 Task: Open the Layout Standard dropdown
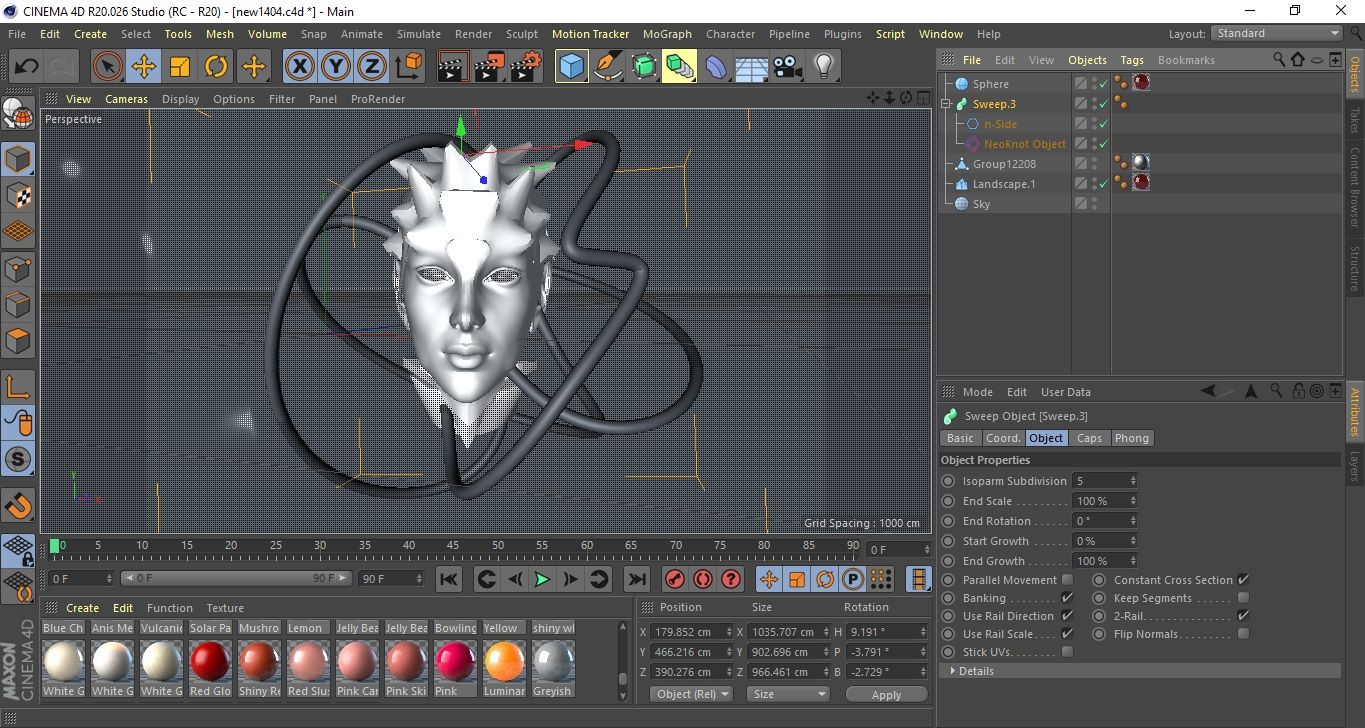[1277, 33]
